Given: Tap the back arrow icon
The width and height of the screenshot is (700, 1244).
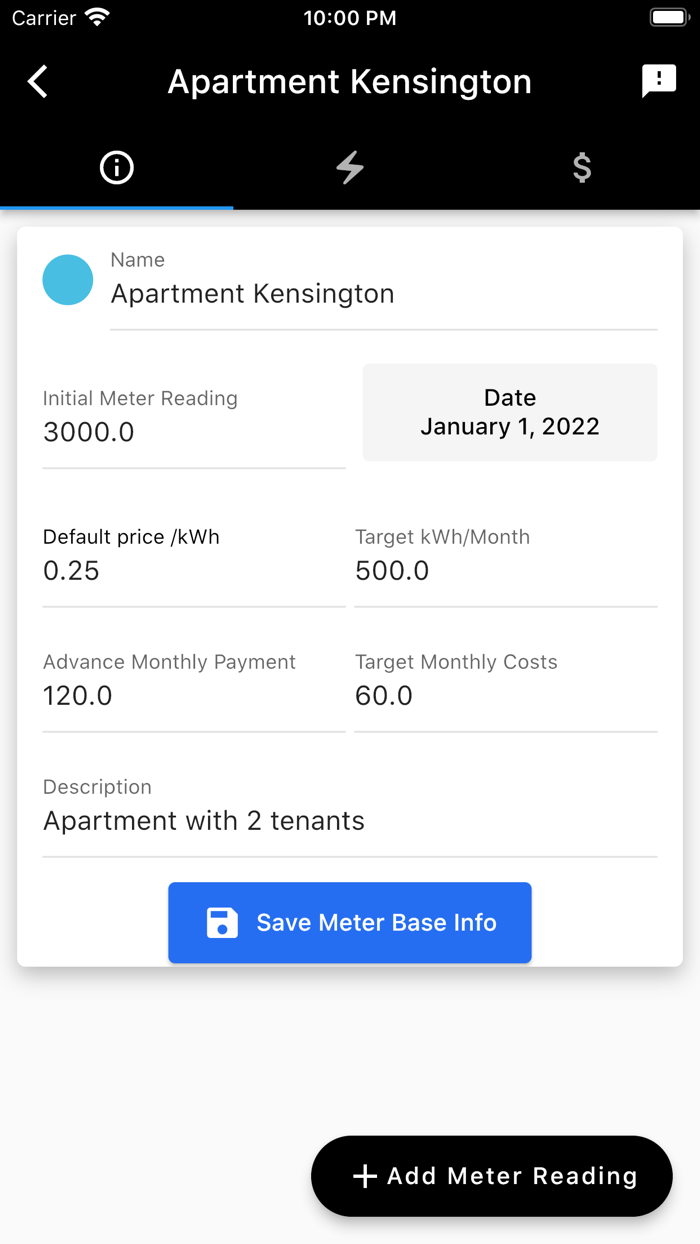Looking at the screenshot, I should [38, 82].
